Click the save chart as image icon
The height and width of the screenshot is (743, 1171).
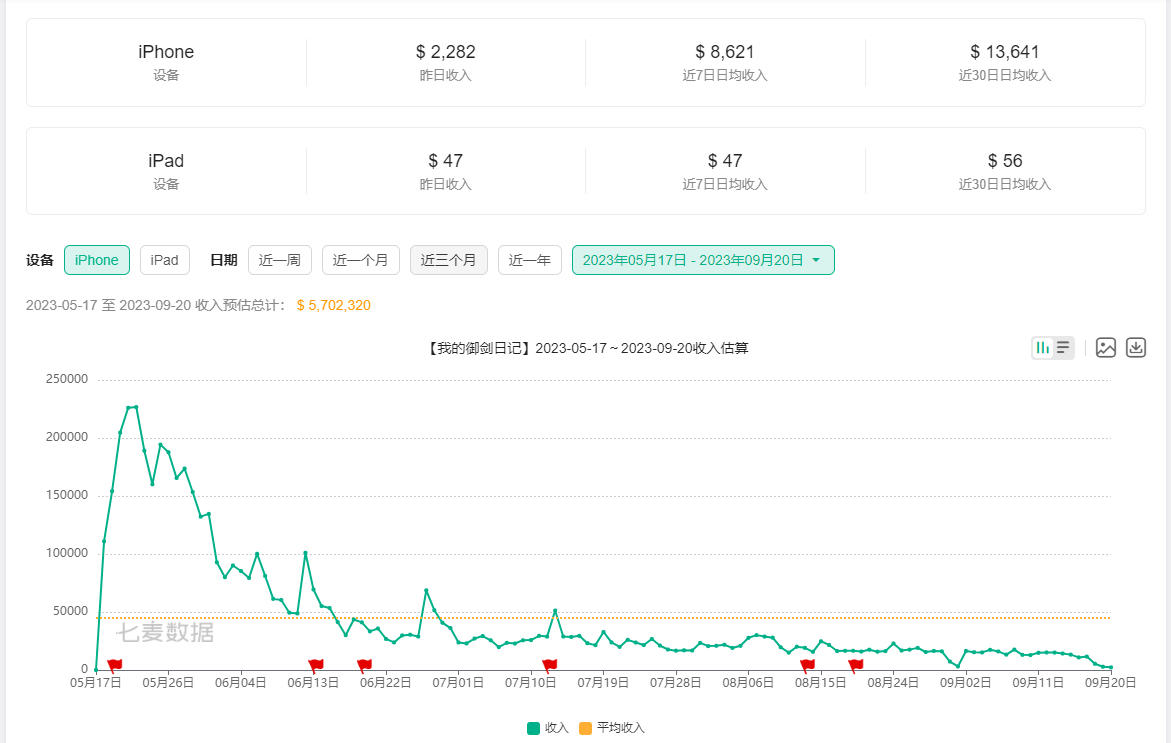[x=1105, y=348]
